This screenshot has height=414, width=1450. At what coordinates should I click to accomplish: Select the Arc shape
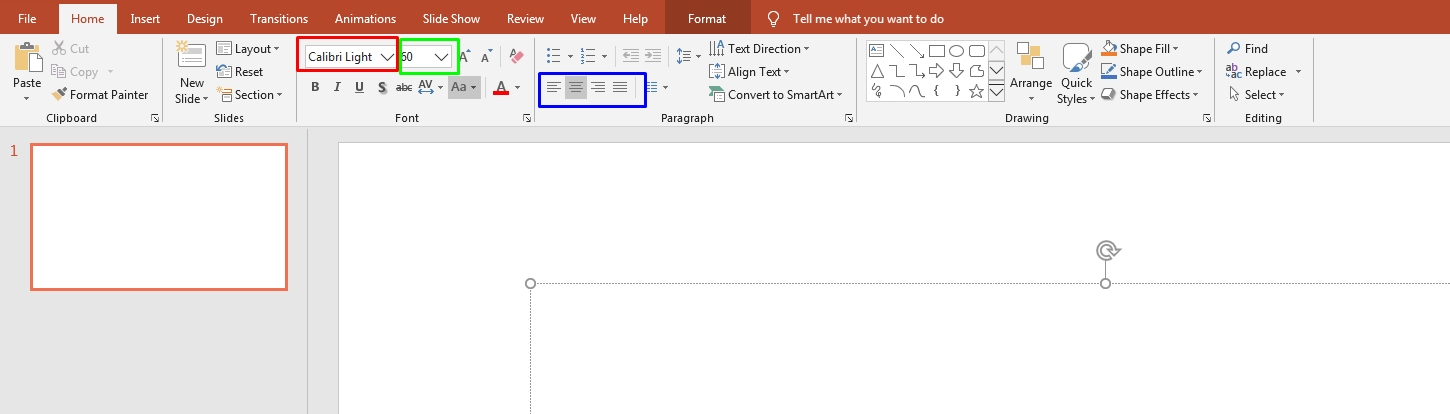click(x=897, y=91)
